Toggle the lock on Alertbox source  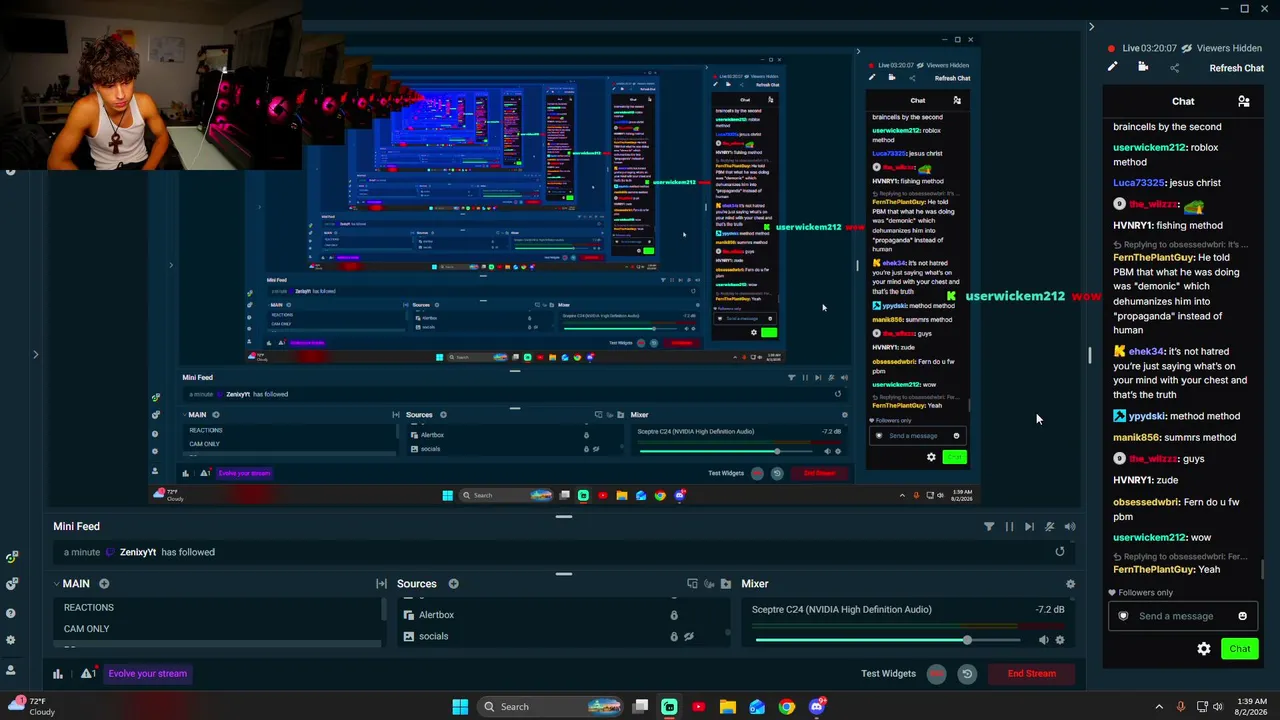point(674,615)
